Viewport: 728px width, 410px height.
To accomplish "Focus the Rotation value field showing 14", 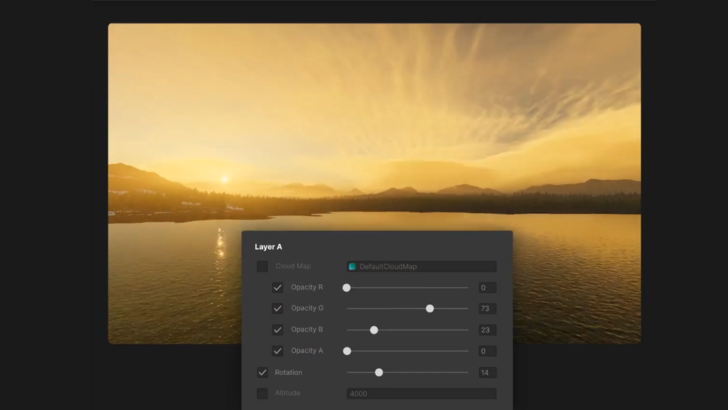I will coord(486,373).
